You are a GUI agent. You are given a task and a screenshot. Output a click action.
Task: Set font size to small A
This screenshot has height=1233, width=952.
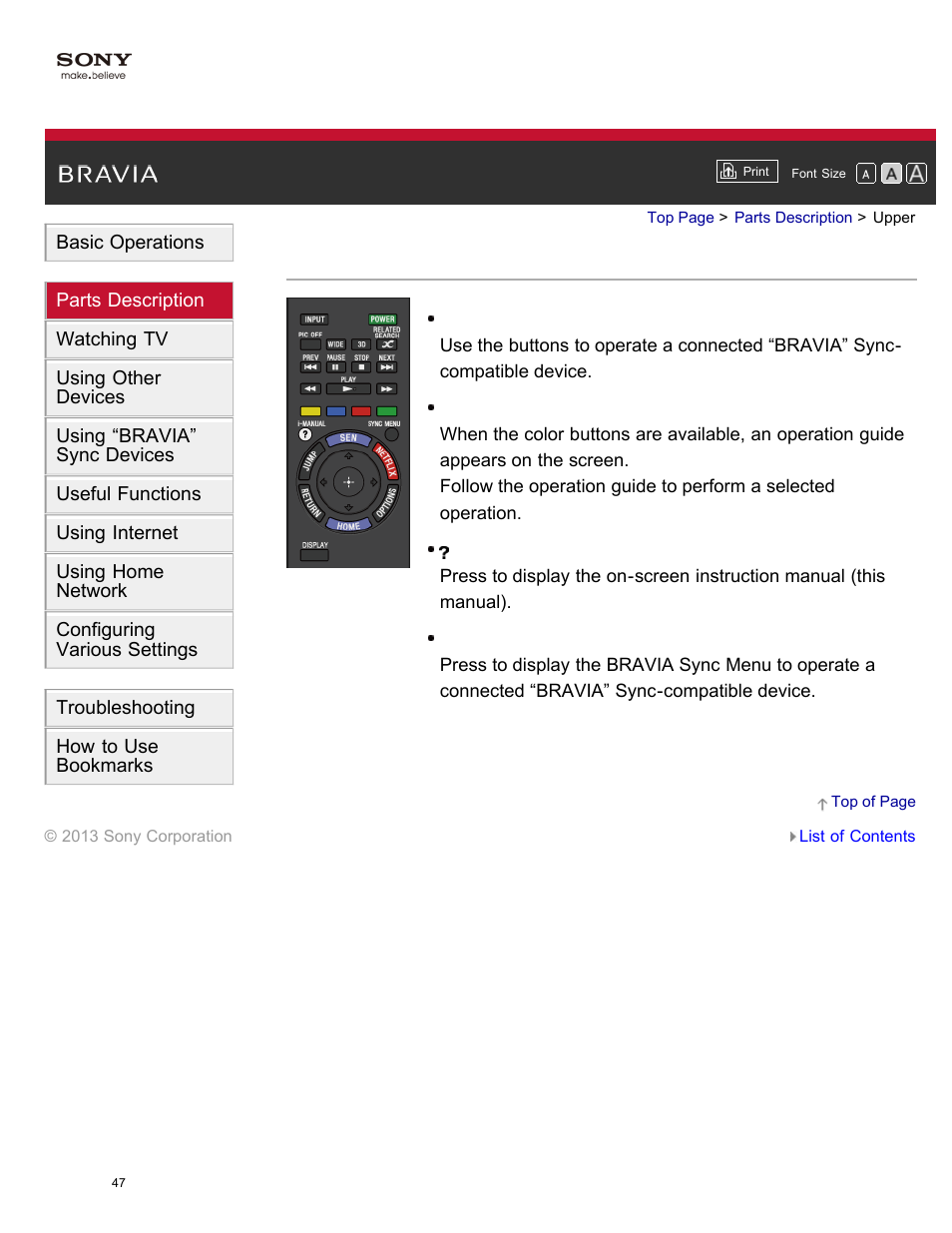coord(866,174)
